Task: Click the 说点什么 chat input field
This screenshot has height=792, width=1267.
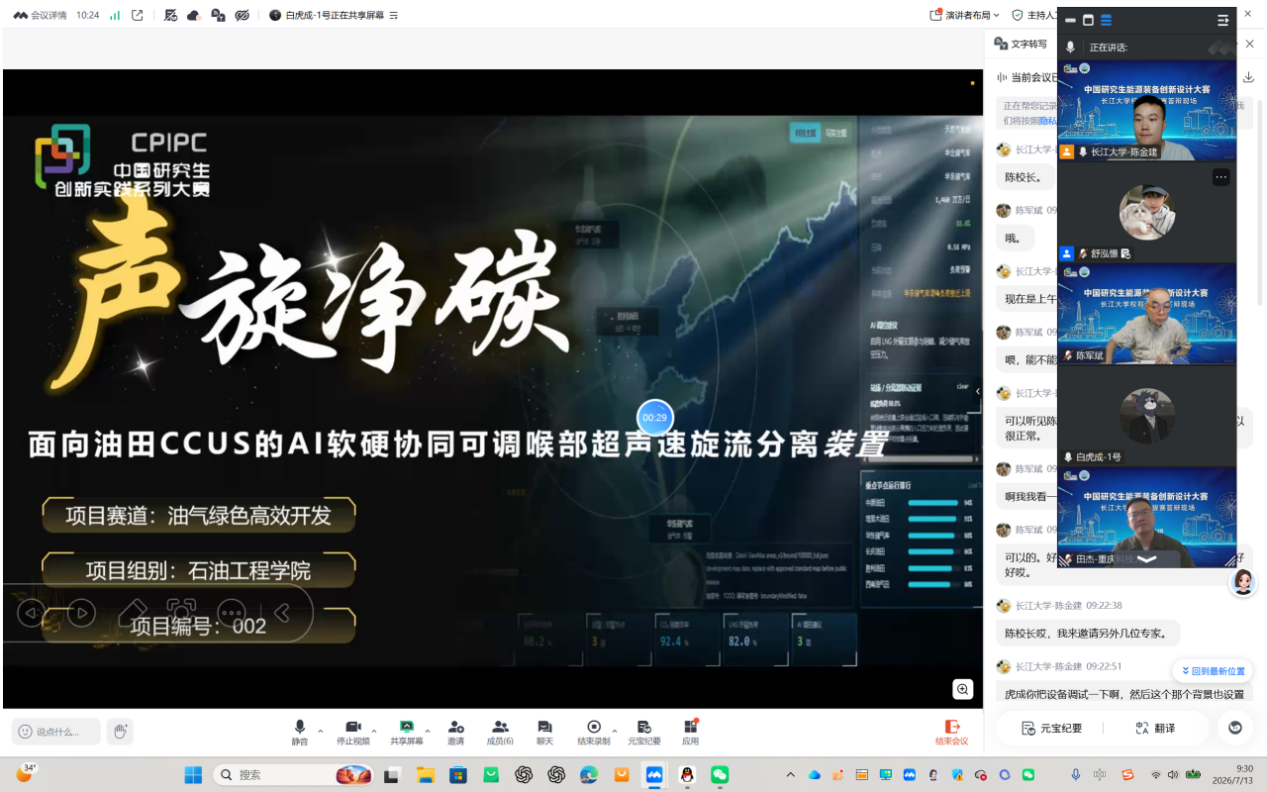Action: tap(56, 731)
